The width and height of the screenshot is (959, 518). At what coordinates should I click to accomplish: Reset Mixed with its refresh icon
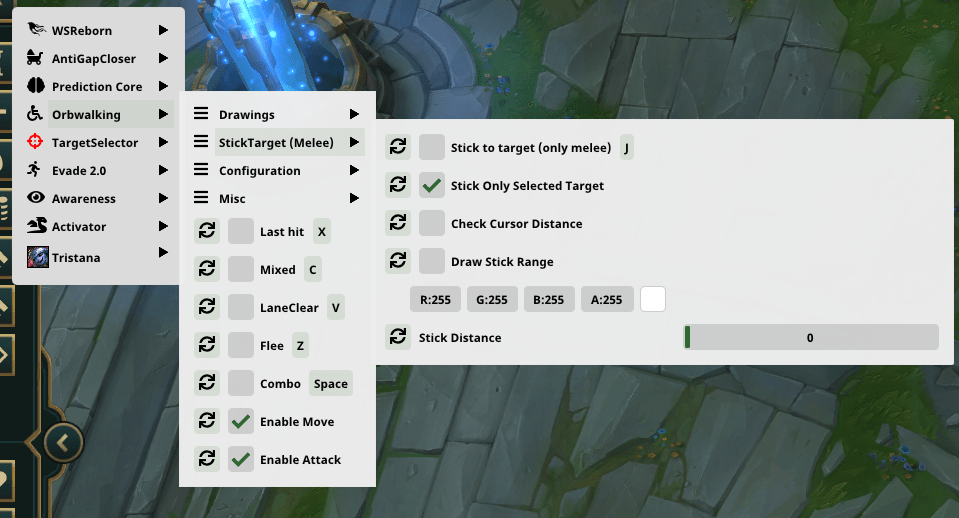click(207, 268)
